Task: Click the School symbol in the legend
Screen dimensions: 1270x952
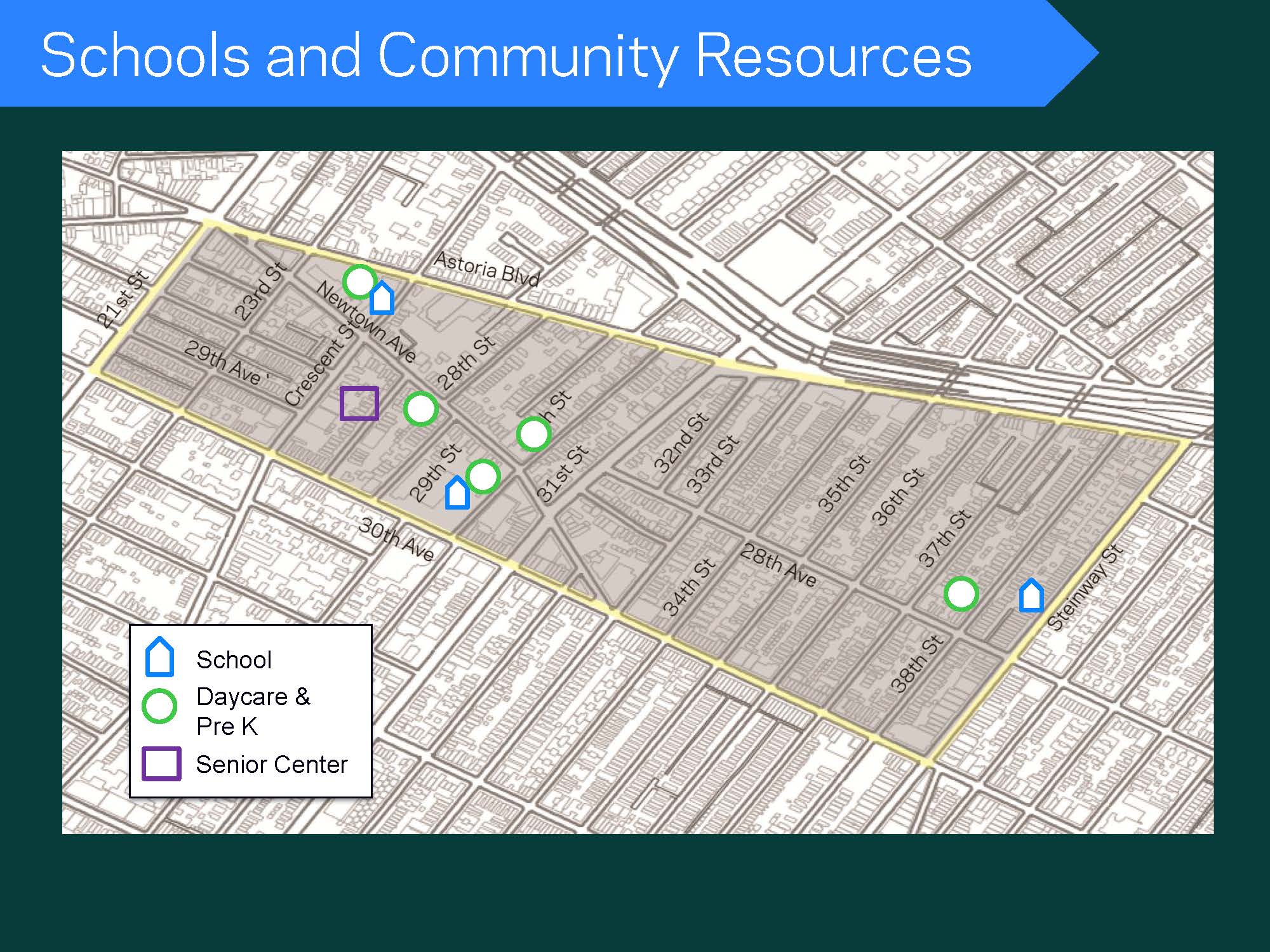Action: [x=159, y=658]
